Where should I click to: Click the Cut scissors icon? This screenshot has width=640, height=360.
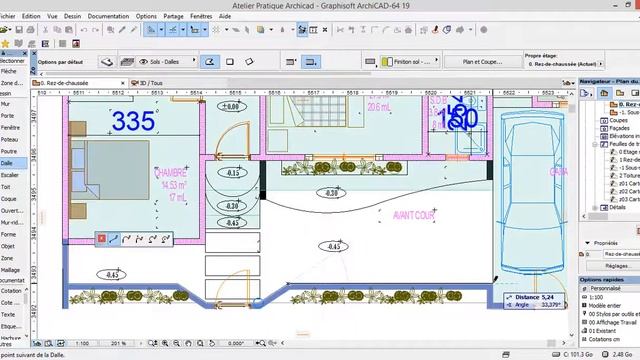click(x=45, y=30)
